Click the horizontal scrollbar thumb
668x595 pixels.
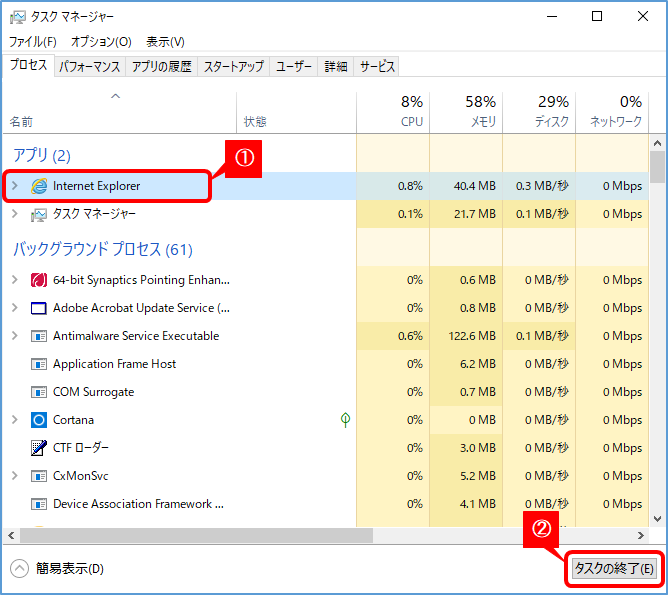pyautogui.click(x=196, y=535)
